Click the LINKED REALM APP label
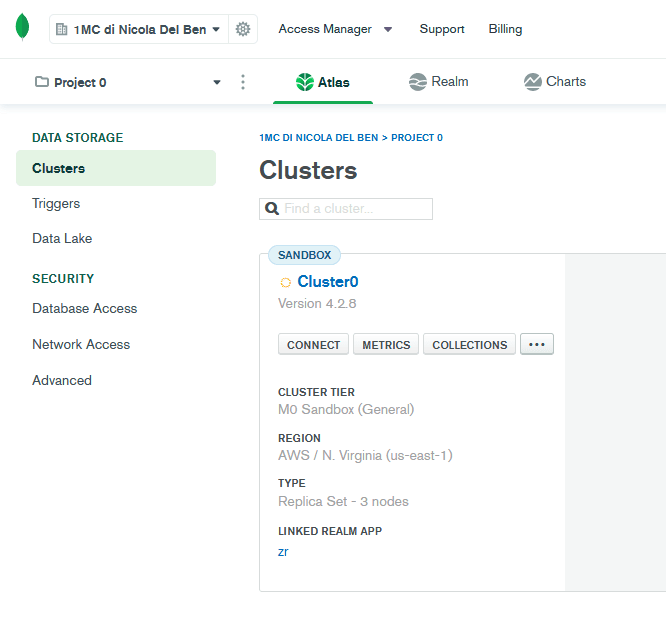 click(330, 531)
